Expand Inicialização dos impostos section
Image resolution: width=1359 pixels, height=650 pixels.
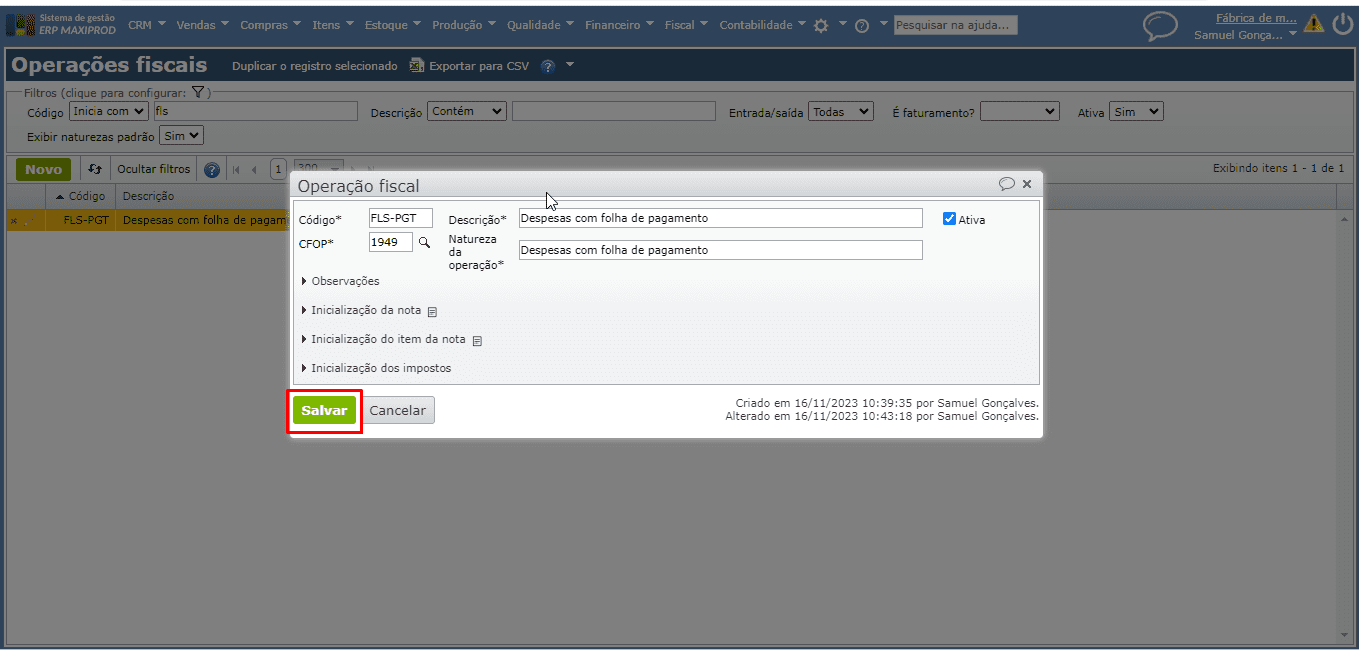[x=376, y=368]
